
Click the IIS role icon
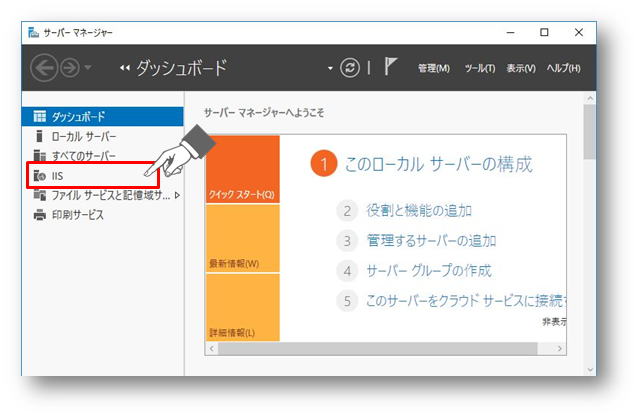pos(40,176)
